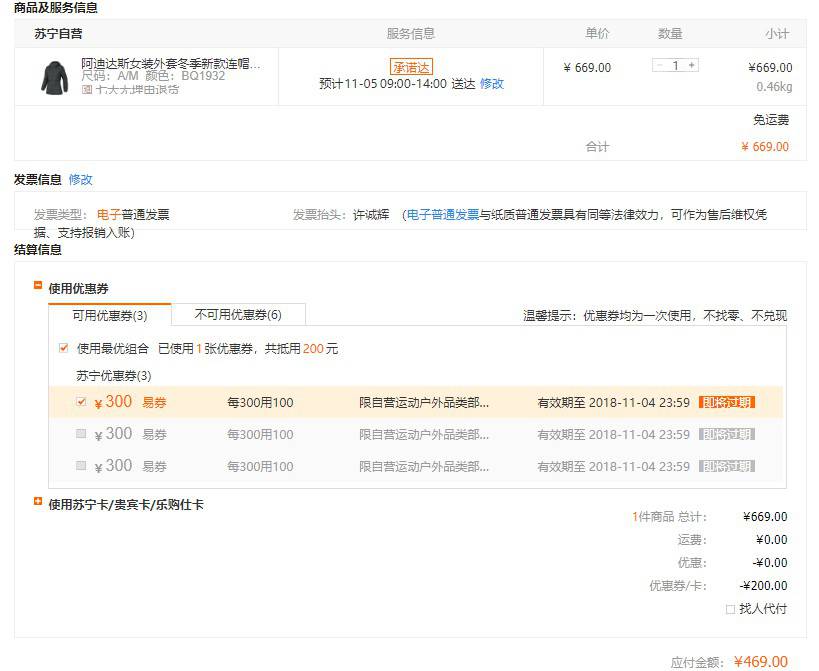Check the third ¥300 易券 coupon
The height and width of the screenshot is (671, 819).
coord(81,465)
